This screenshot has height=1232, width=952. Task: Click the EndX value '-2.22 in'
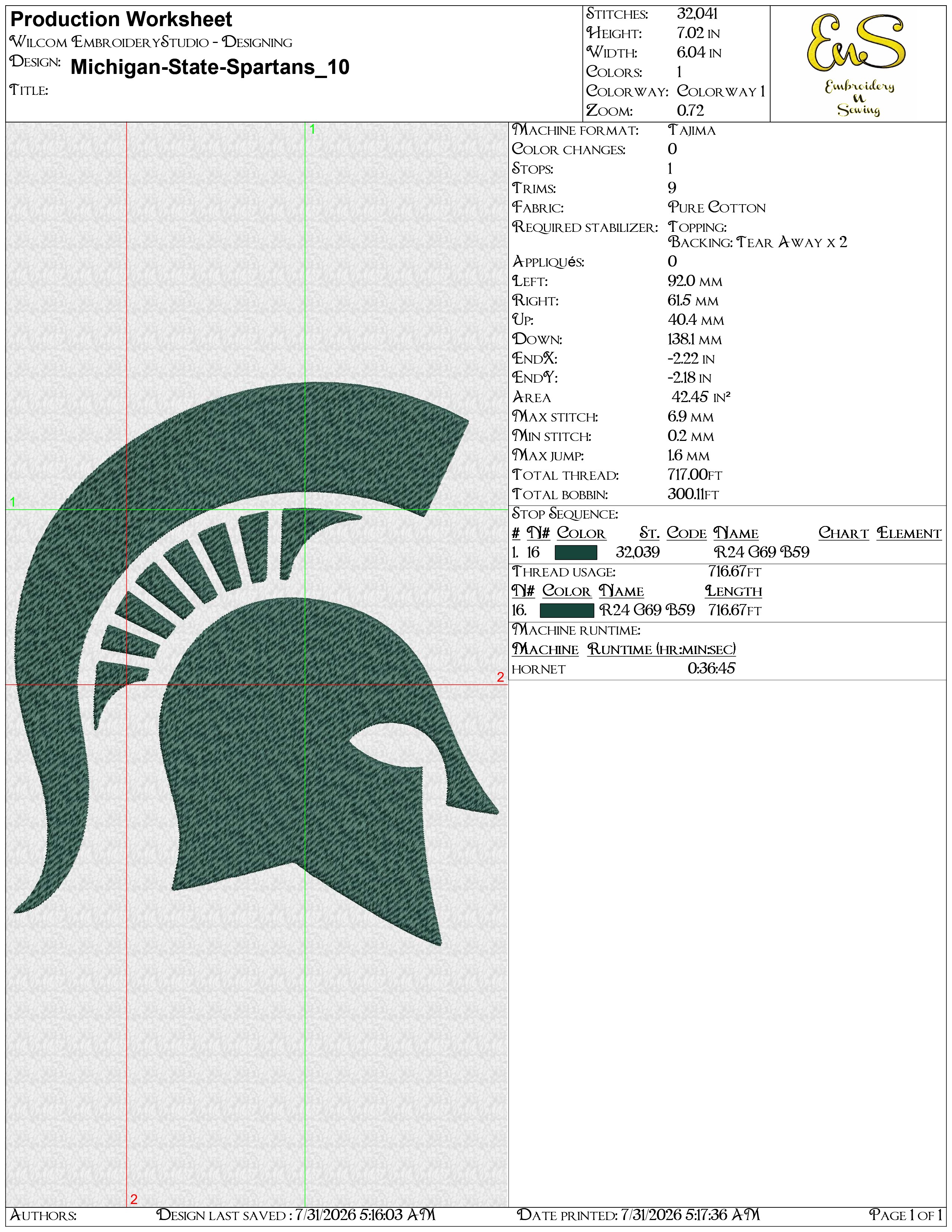point(691,359)
